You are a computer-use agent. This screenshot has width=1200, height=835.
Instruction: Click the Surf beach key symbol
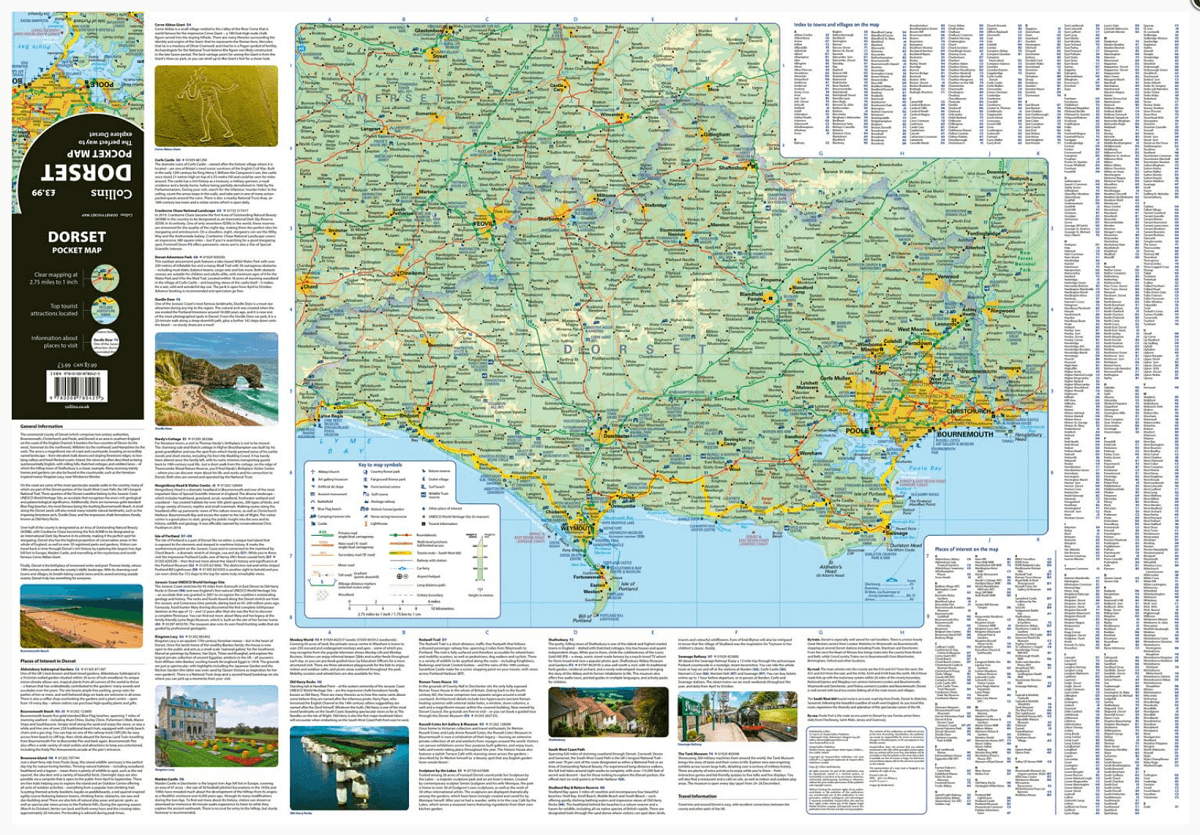point(424,487)
